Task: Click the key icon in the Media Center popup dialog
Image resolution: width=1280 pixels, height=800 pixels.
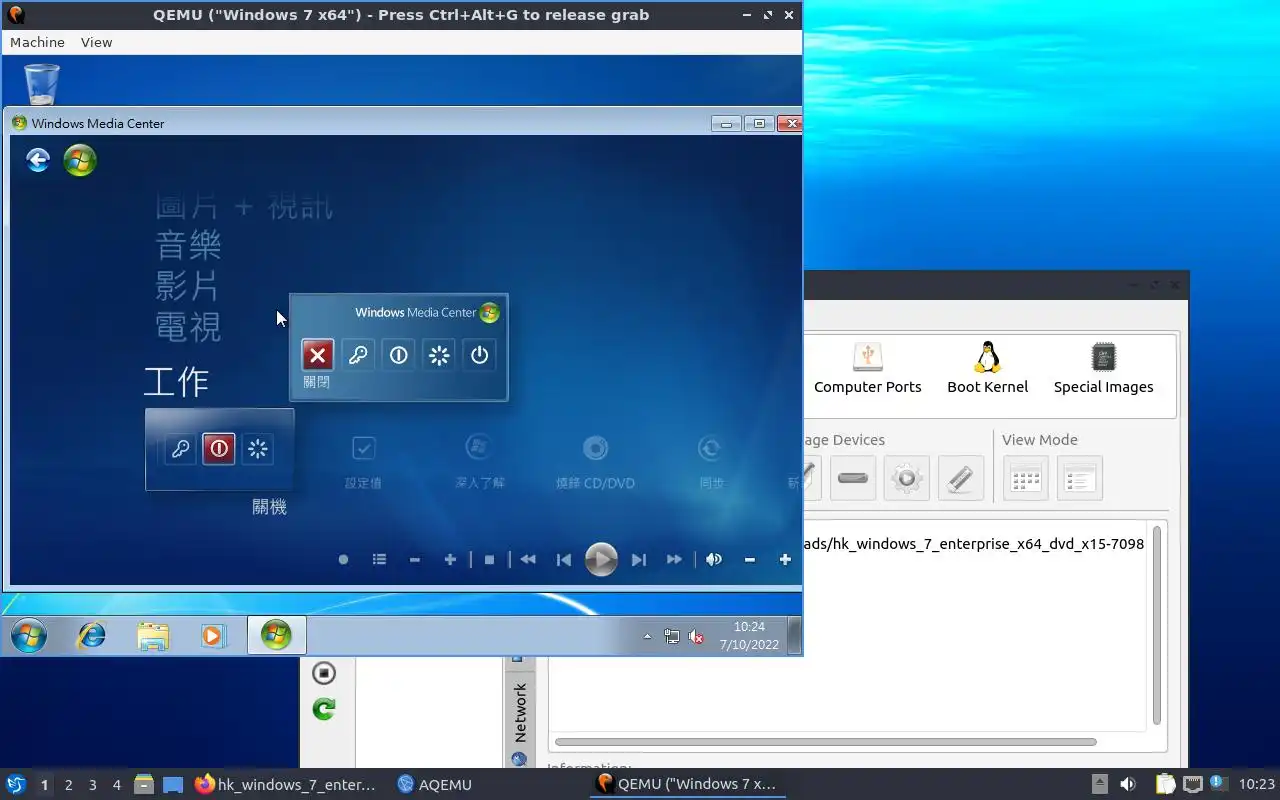Action: coord(358,355)
